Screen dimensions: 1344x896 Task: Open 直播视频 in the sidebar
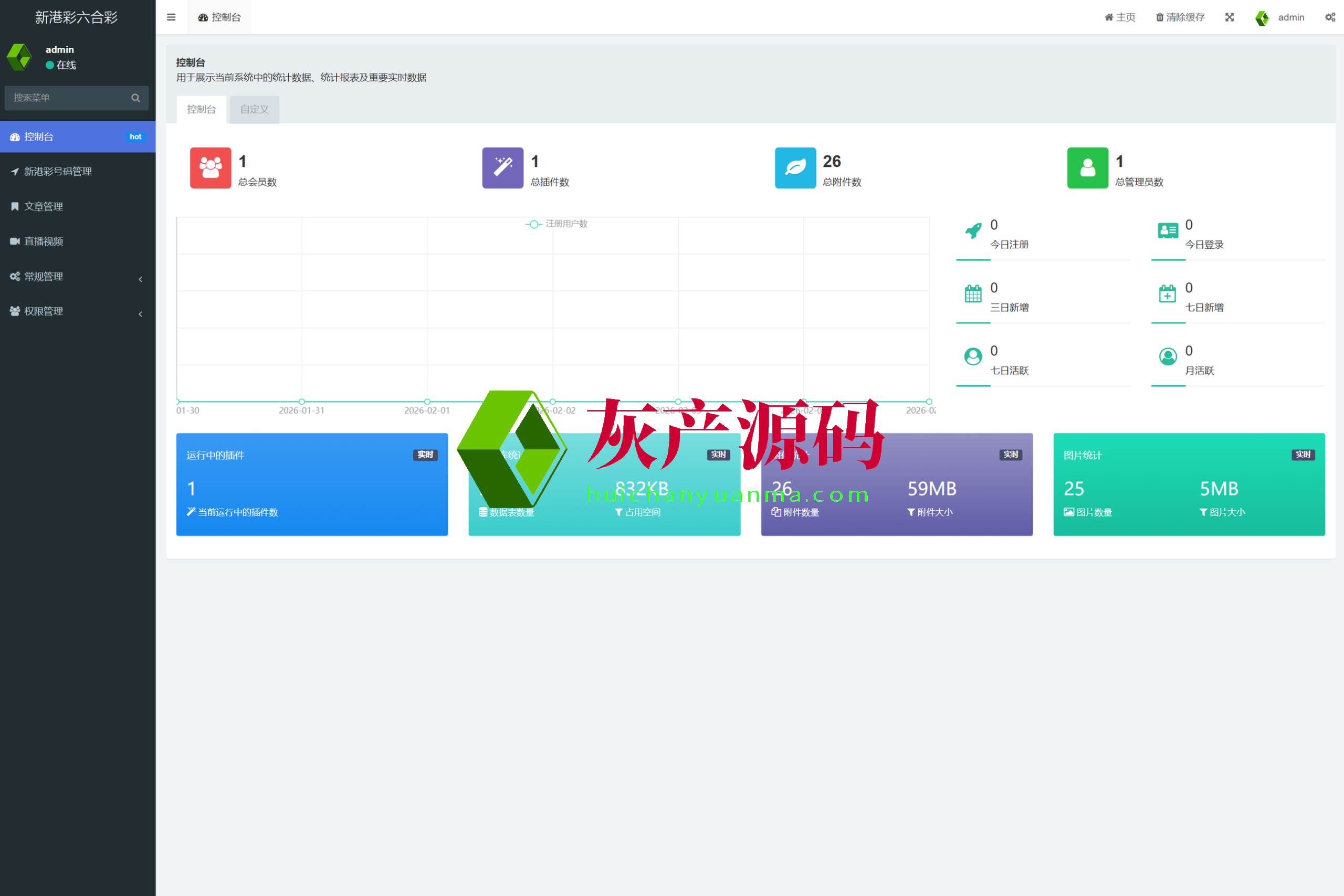coord(44,241)
